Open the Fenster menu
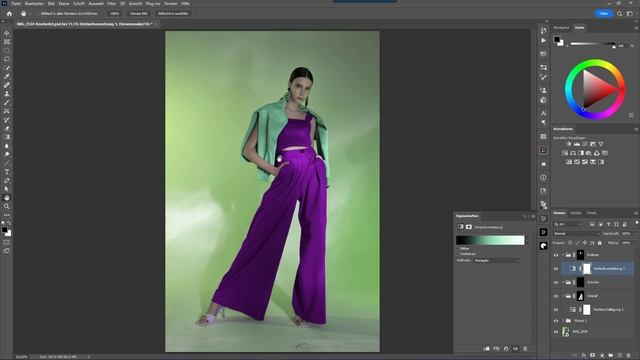The height and width of the screenshot is (360, 640). (171, 3)
